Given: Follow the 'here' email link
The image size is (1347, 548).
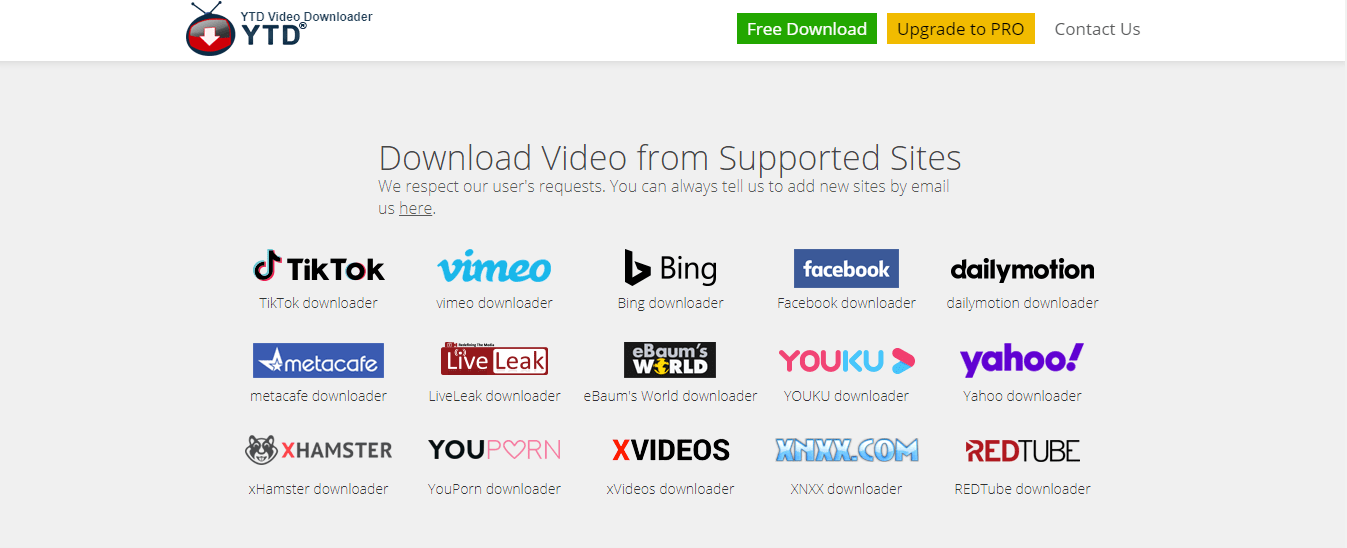Looking at the screenshot, I should 415,208.
